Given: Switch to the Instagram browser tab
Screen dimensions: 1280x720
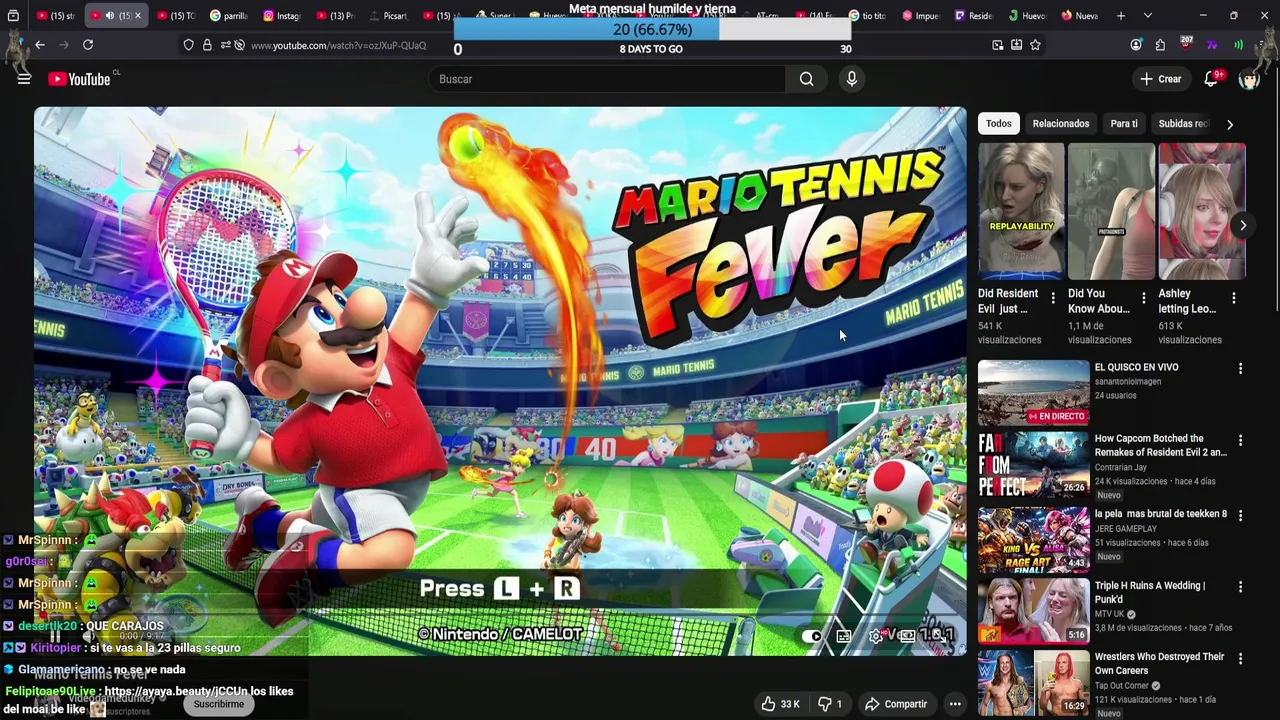Looking at the screenshot, I should tap(282, 16).
